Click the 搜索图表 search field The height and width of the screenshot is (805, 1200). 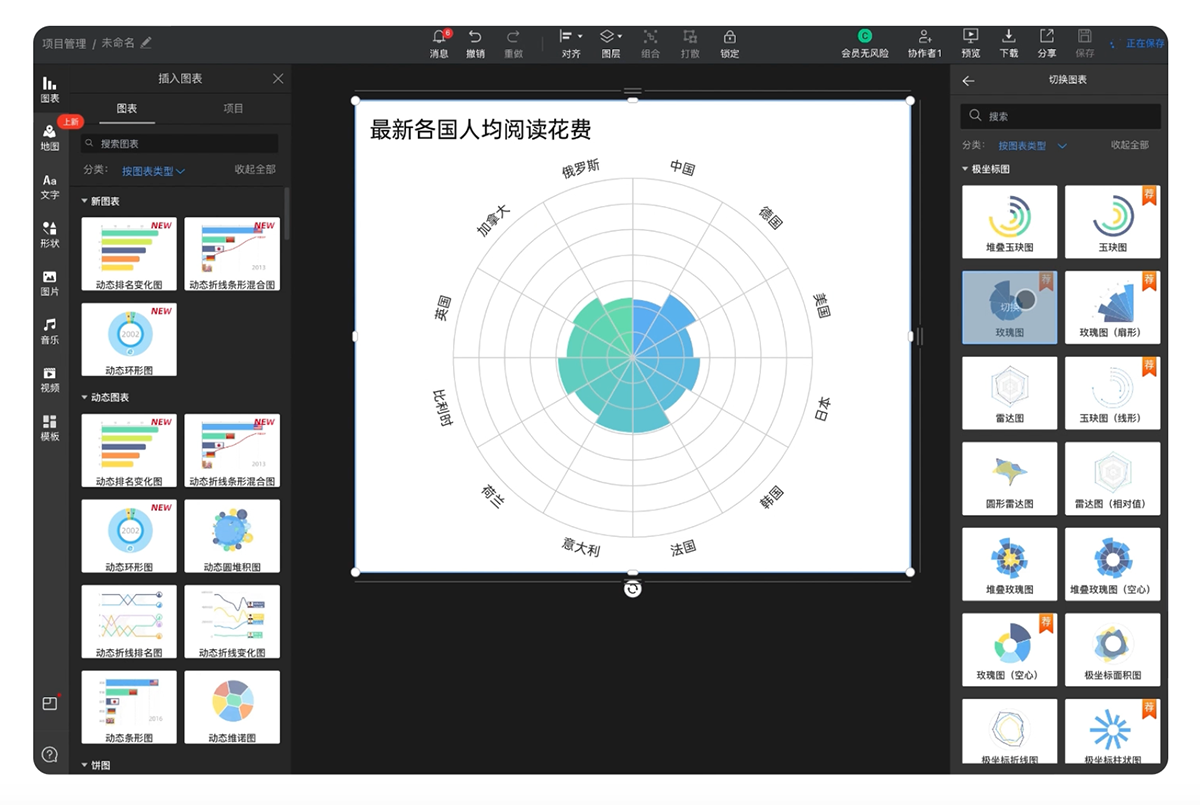coord(179,144)
